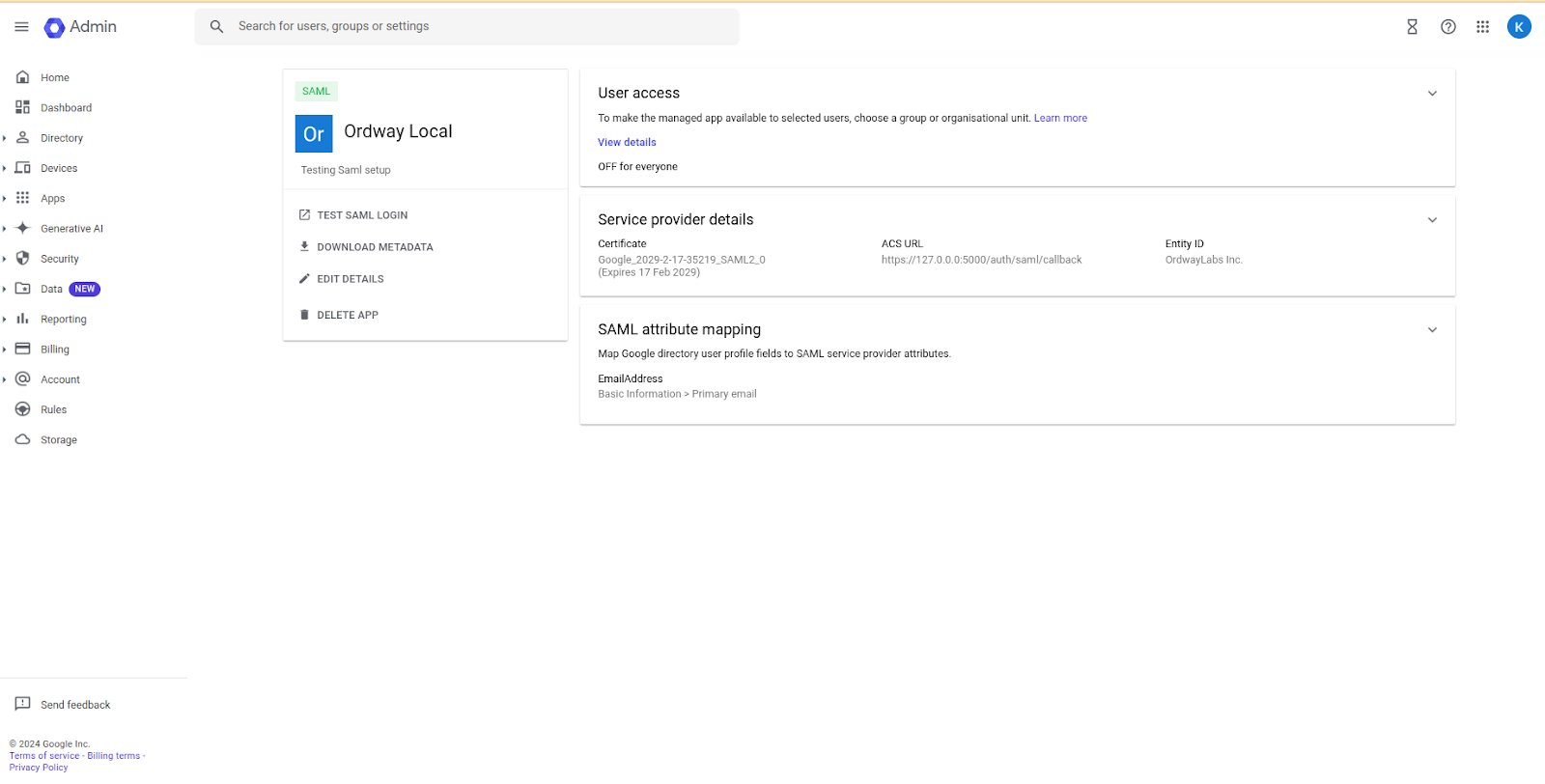Click the Directory person icon
This screenshot has height=784, width=1545.
[22, 138]
